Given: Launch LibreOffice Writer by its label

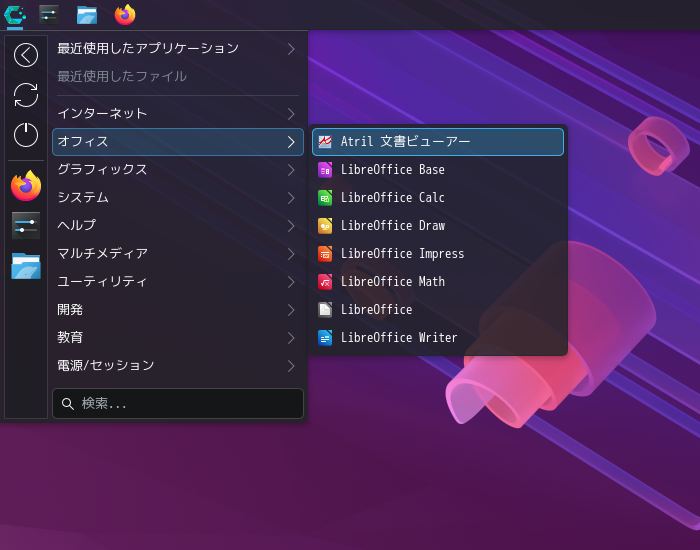Looking at the screenshot, I should 399,338.
